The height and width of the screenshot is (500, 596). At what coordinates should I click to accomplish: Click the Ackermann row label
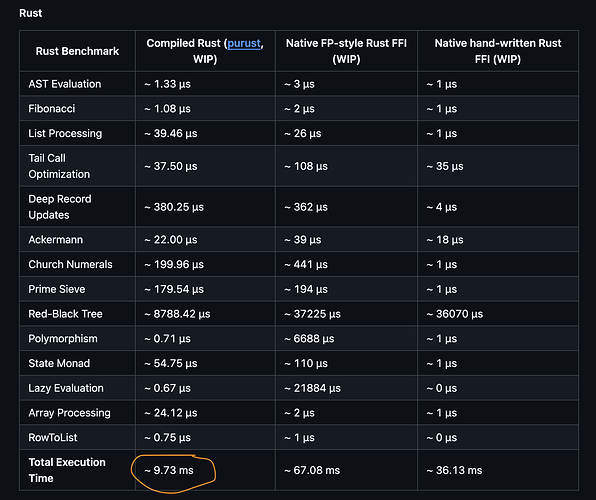[55, 240]
